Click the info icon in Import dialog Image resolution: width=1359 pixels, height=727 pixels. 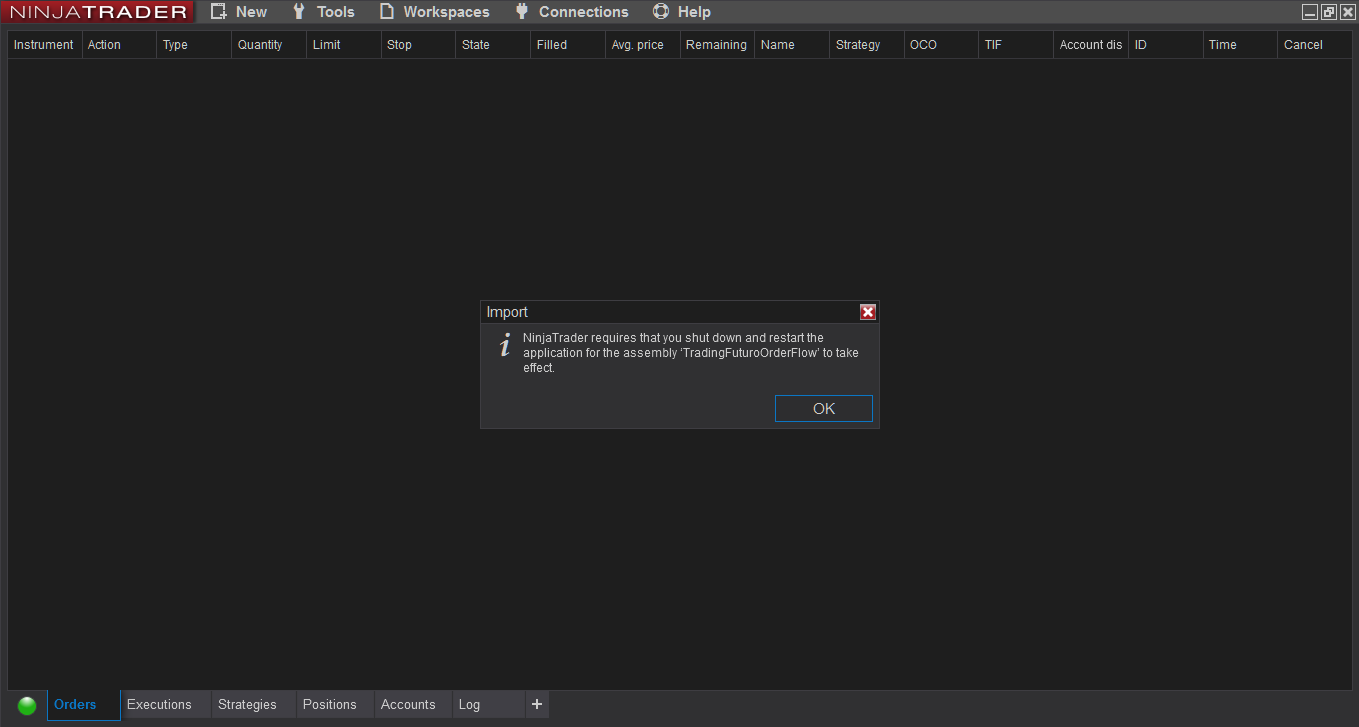pyautogui.click(x=505, y=345)
